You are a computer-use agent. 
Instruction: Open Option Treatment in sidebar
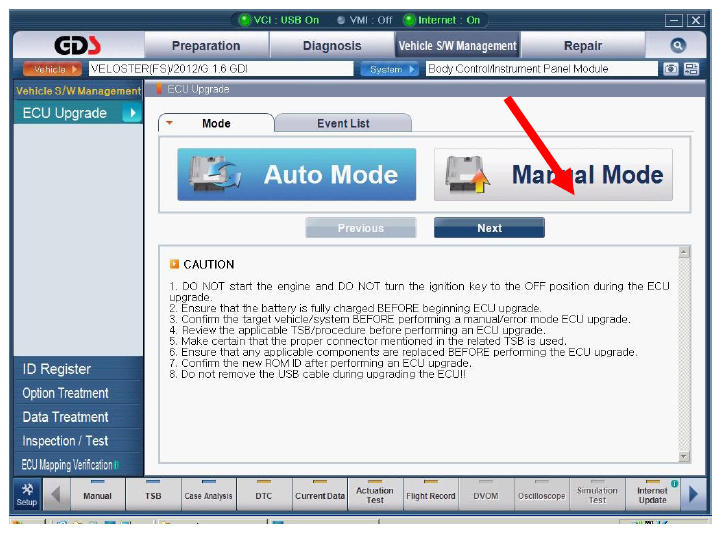79,393
